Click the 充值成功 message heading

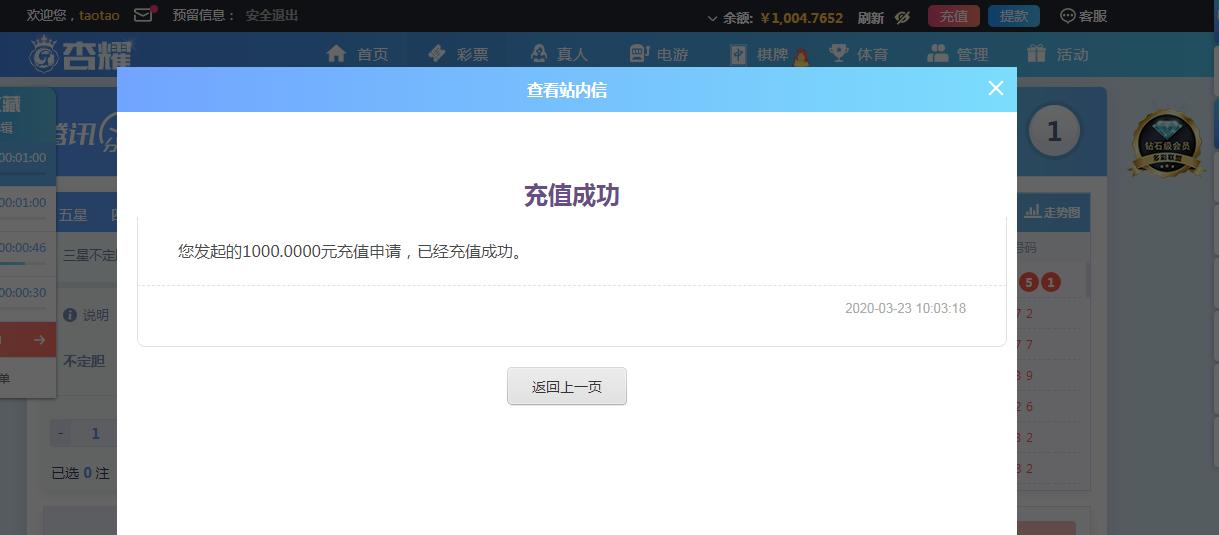[x=572, y=195]
